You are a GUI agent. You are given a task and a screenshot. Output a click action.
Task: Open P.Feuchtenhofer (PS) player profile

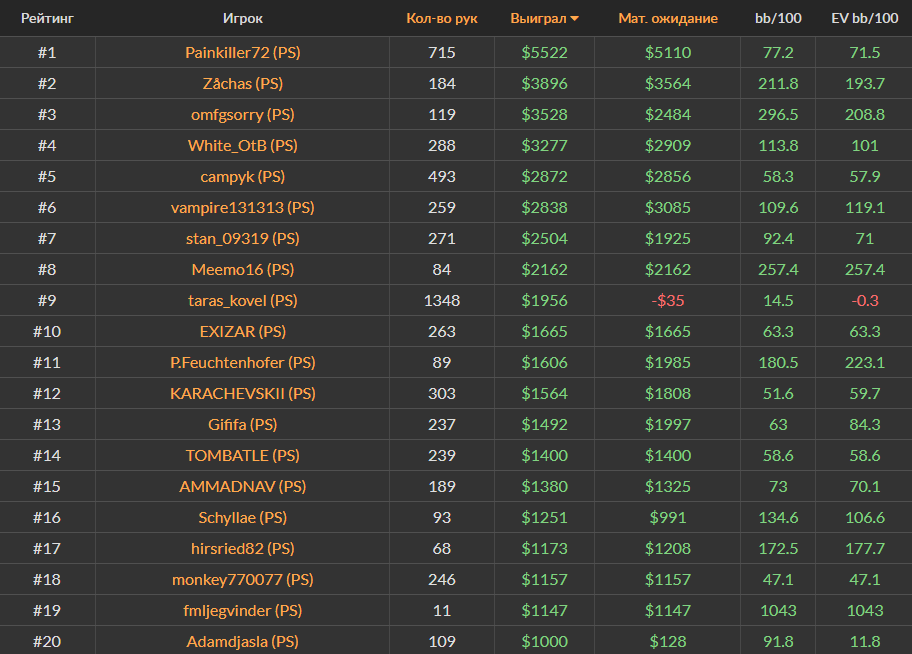point(242,362)
